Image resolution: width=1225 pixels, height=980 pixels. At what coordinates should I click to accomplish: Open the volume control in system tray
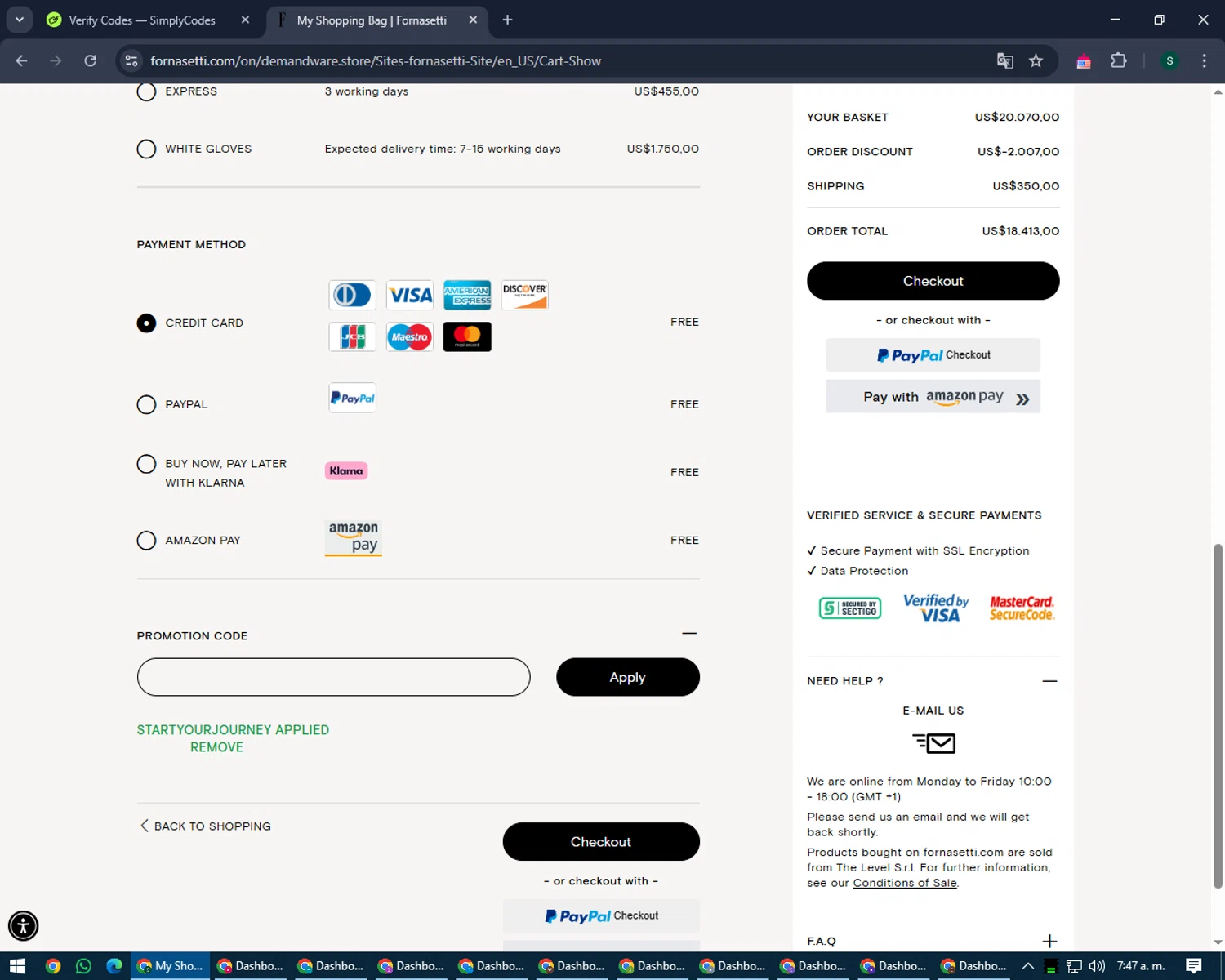pyautogui.click(x=1097, y=966)
